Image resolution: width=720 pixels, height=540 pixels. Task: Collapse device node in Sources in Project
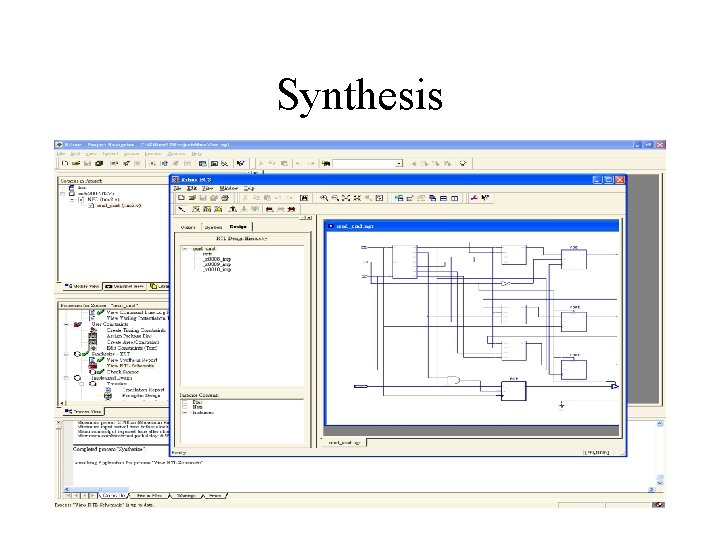click(62, 194)
